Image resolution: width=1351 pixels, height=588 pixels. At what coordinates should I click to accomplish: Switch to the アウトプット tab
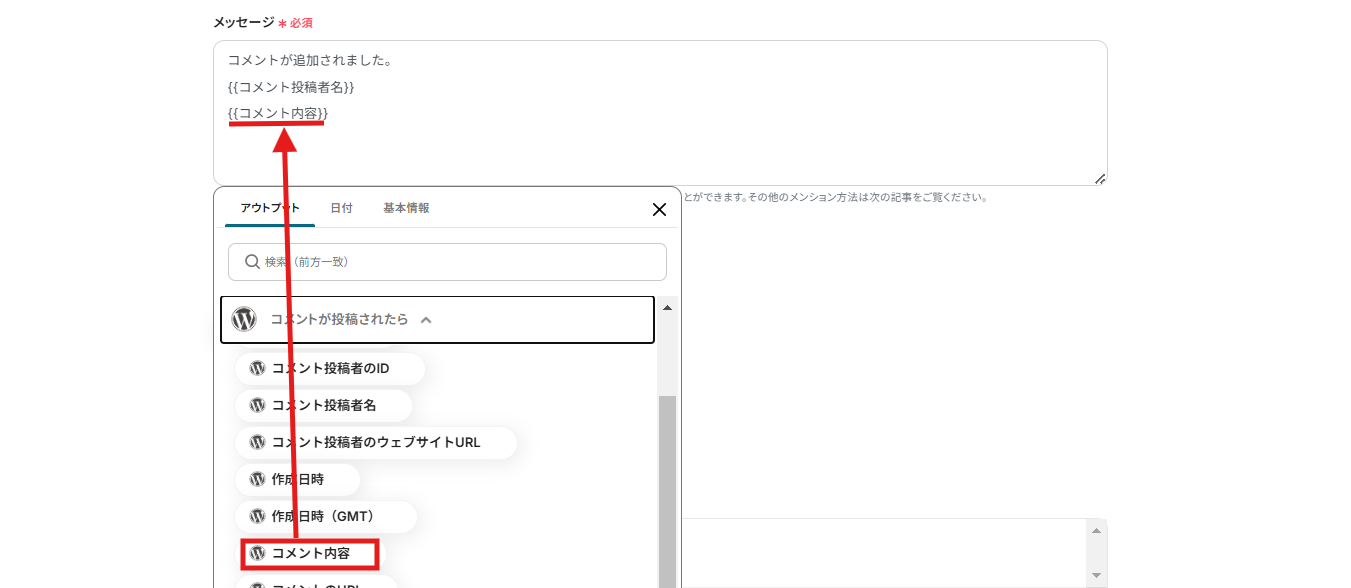[270, 208]
